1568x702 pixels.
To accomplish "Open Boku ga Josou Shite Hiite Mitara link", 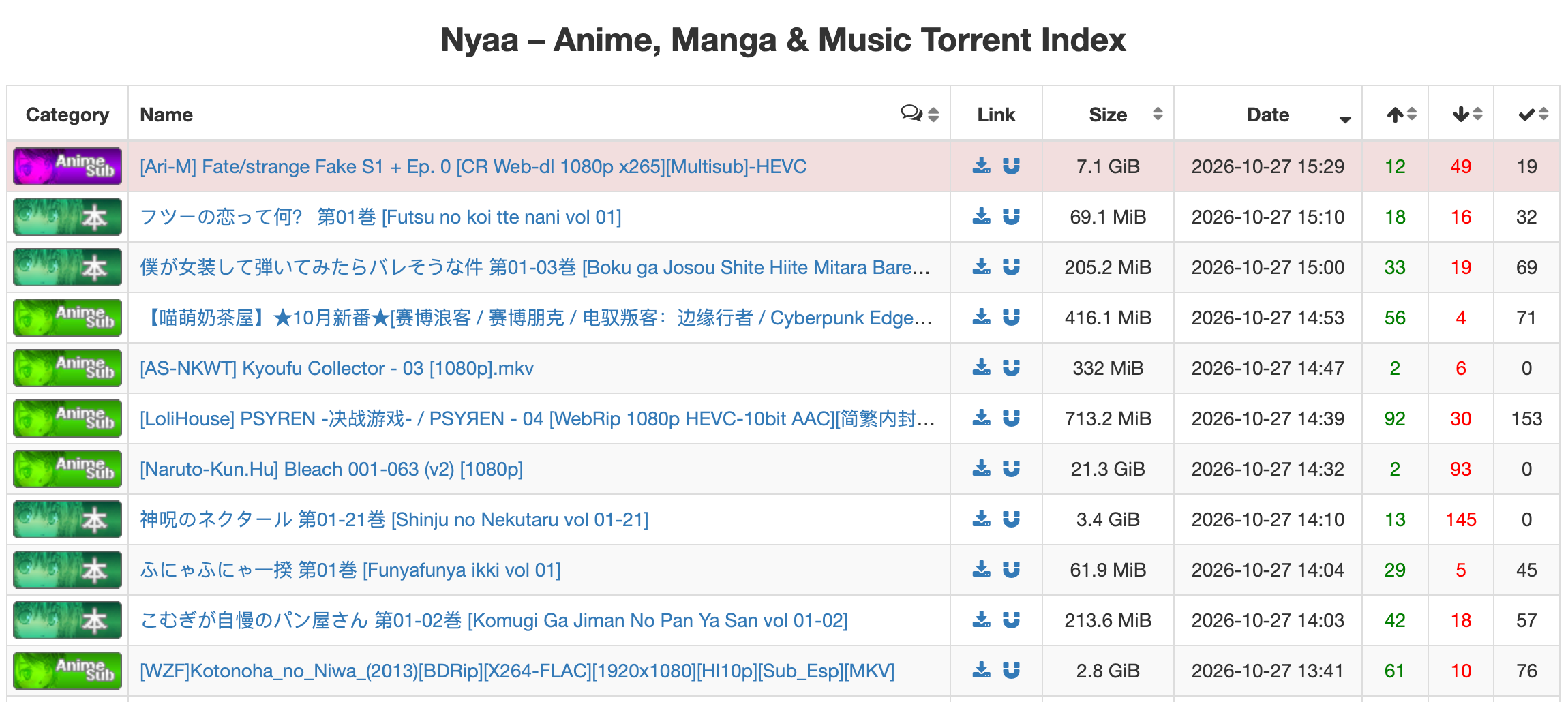I will click(535, 267).
